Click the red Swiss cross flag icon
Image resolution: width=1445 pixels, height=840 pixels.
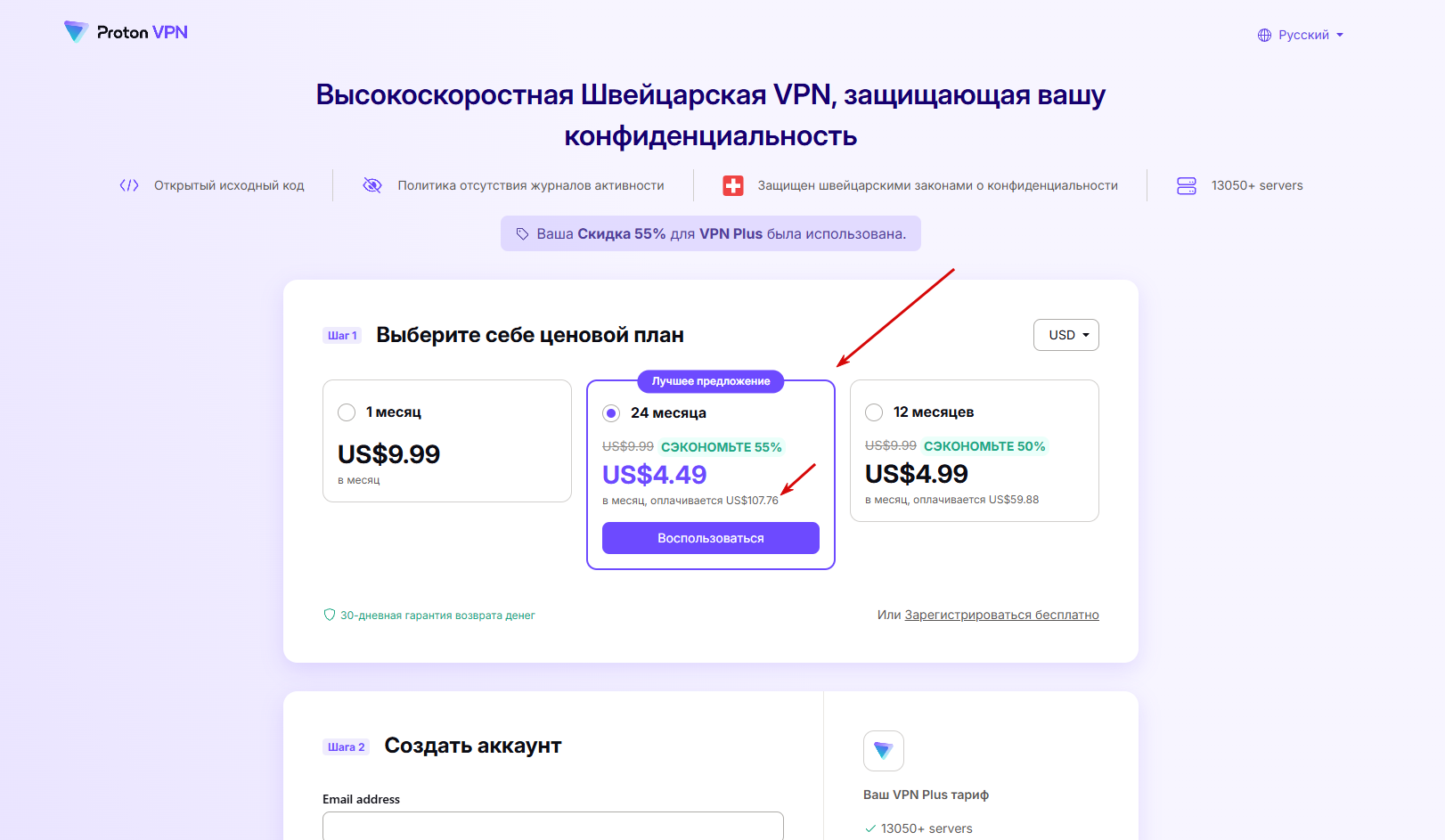click(x=733, y=185)
